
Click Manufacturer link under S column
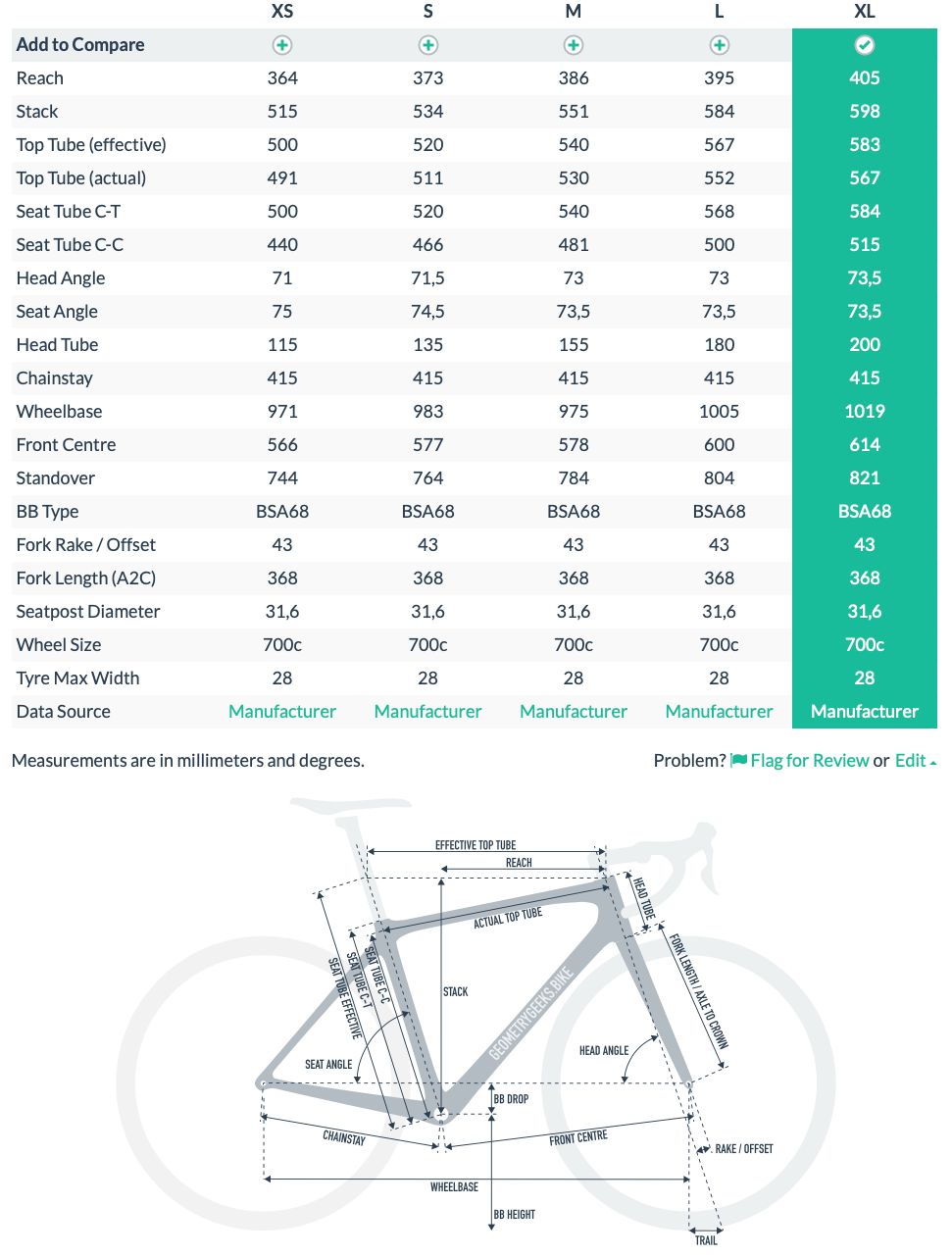click(428, 711)
